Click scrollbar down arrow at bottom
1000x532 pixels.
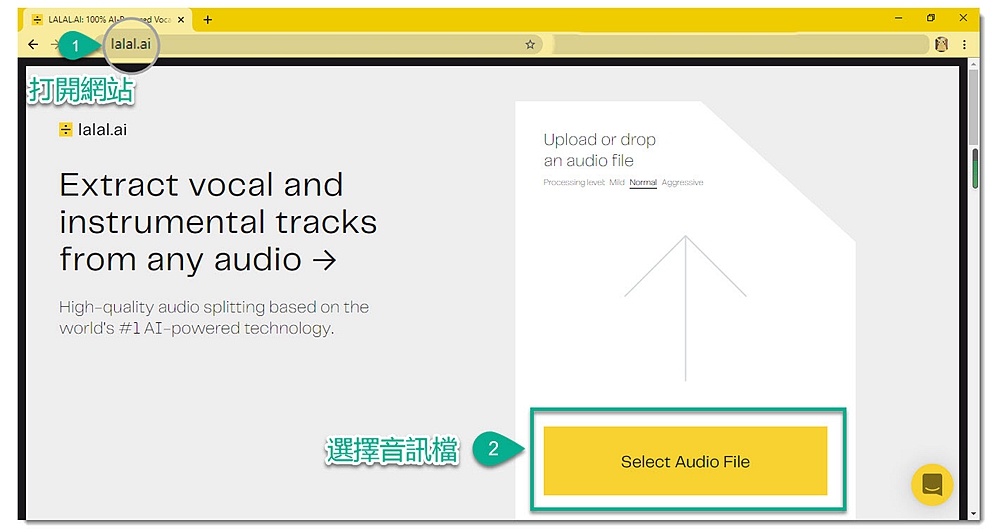[x=973, y=514]
